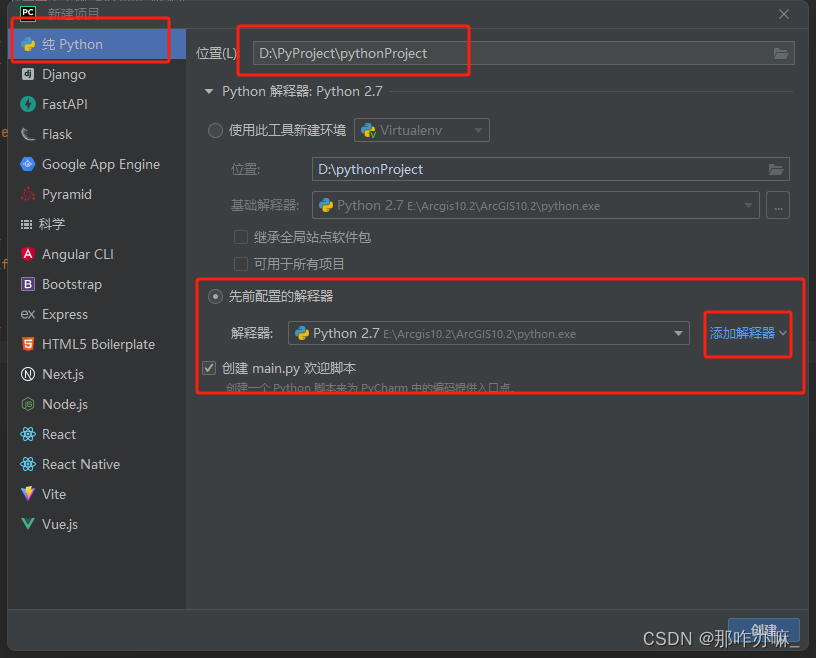Select Node.js list entry
The width and height of the screenshot is (816, 658).
click(97, 404)
